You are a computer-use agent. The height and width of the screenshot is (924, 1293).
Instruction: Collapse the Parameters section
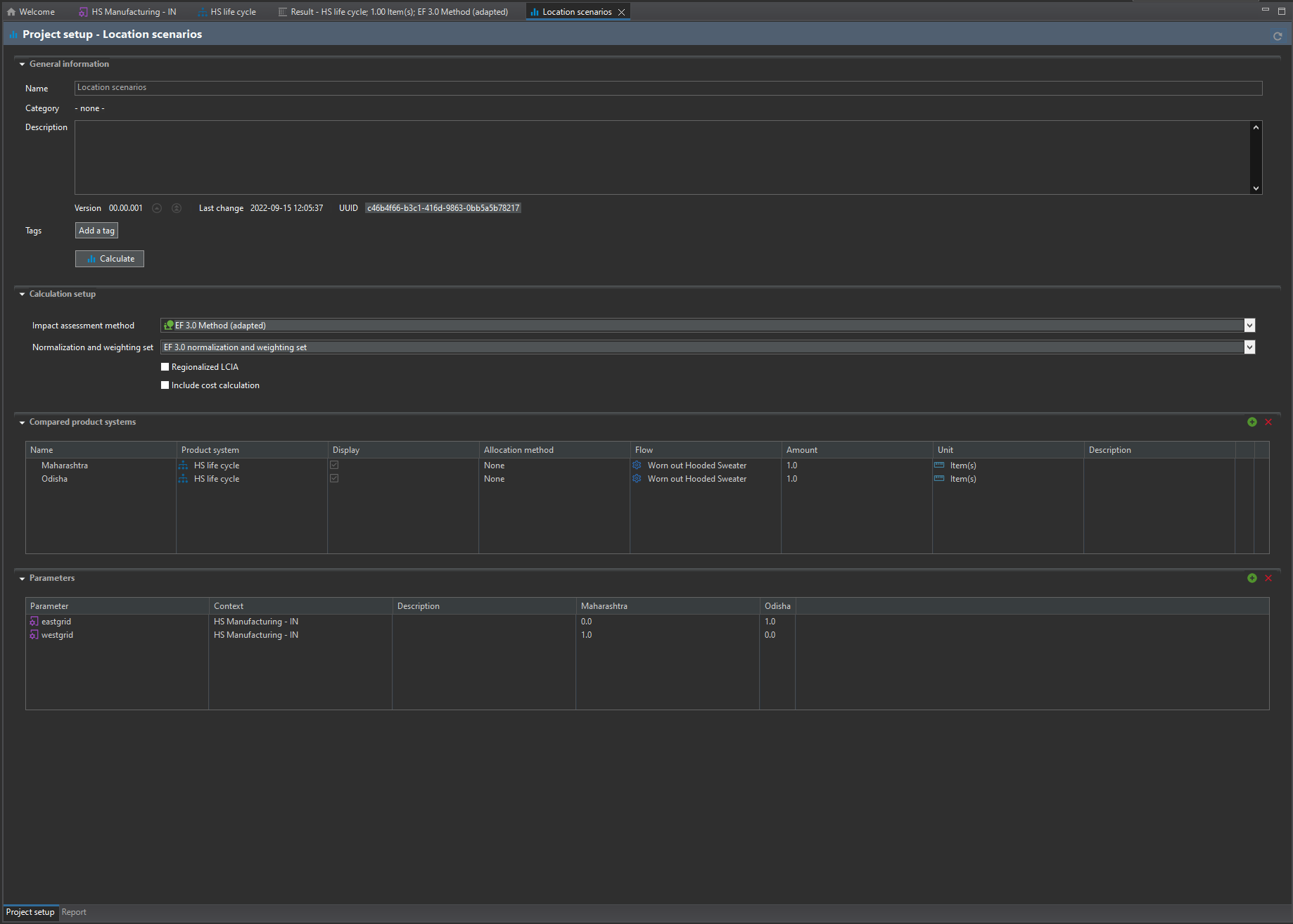pos(22,578)
